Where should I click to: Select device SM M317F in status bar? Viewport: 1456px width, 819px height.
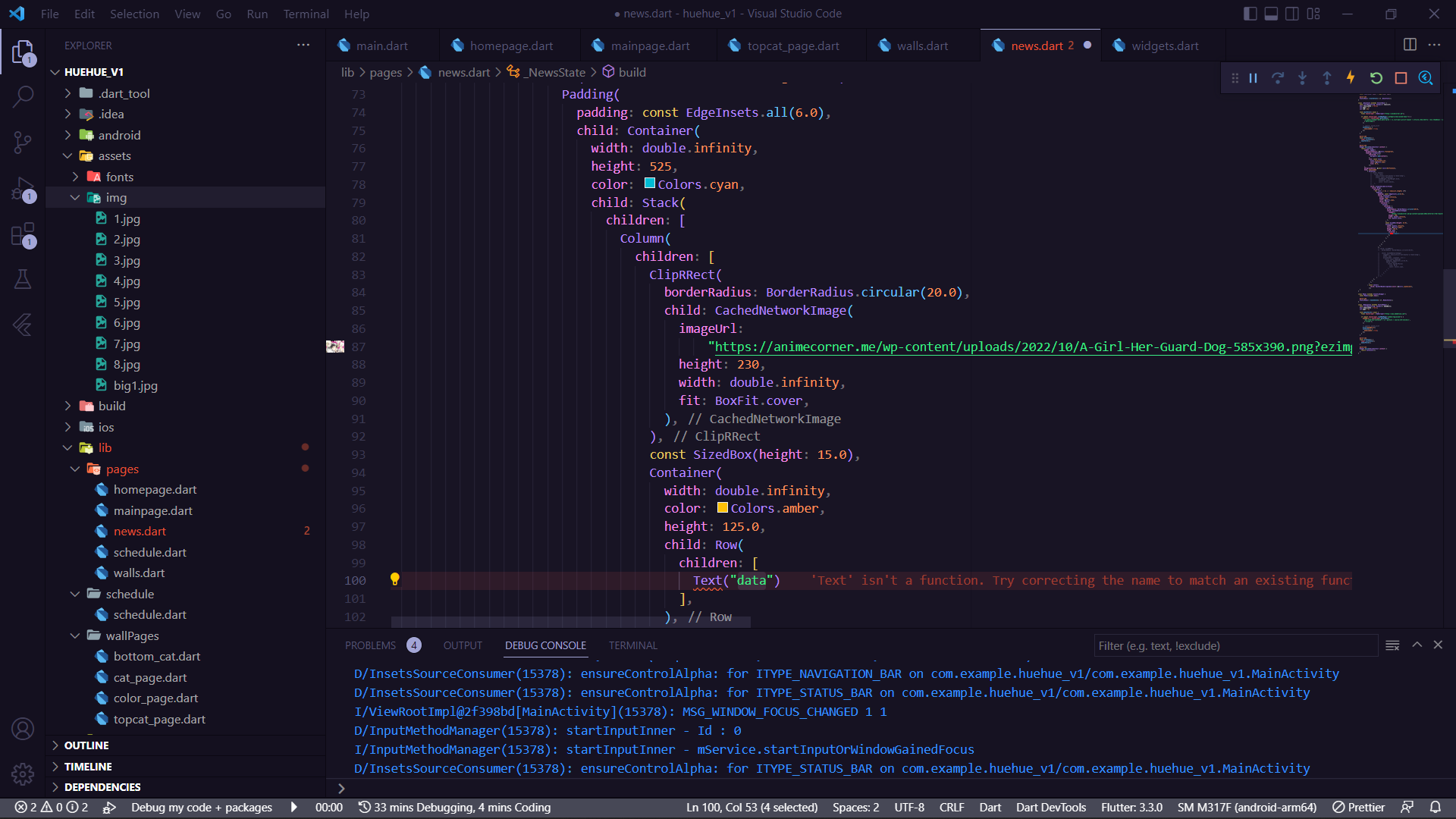point(1247,808)
